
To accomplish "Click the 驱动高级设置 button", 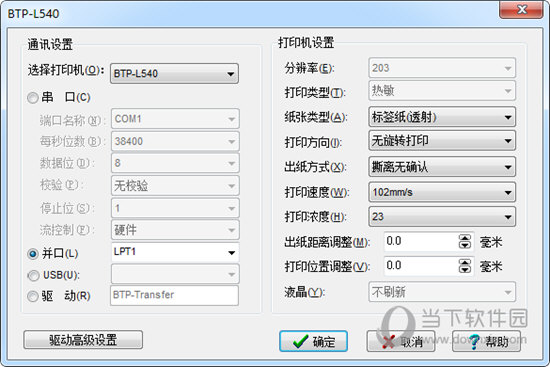I will [83, 340].
